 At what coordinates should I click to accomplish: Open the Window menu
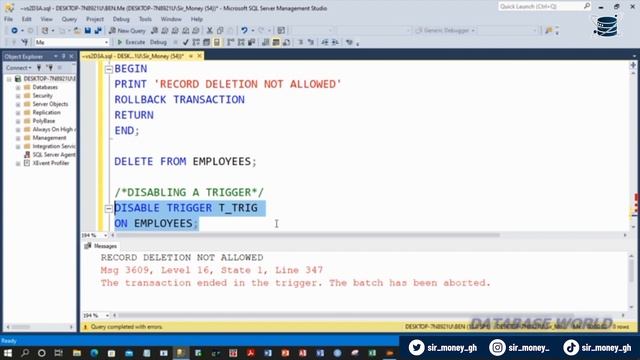pyautogui.click(x=171, y=19)
